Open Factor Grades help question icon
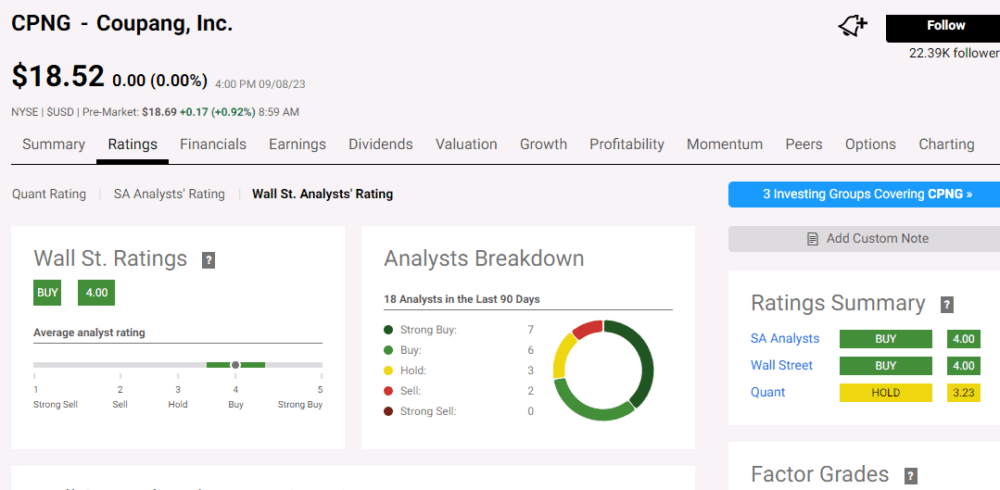 click(x=911, y=475)
